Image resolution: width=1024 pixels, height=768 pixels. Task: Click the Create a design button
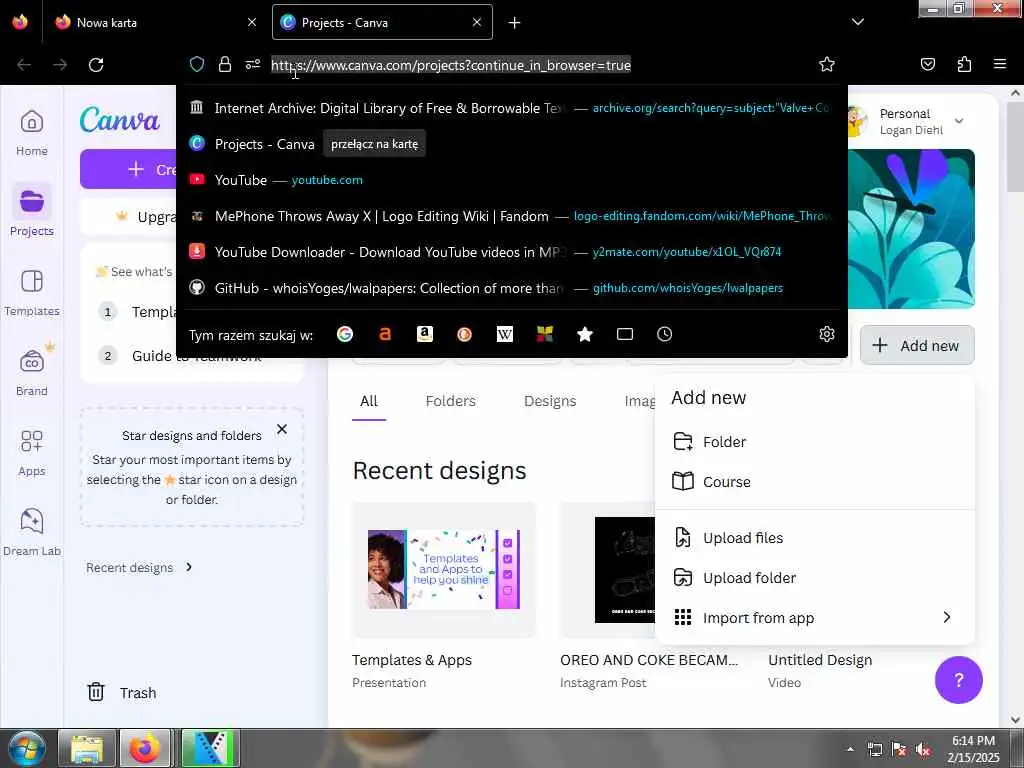pos(128,169)
